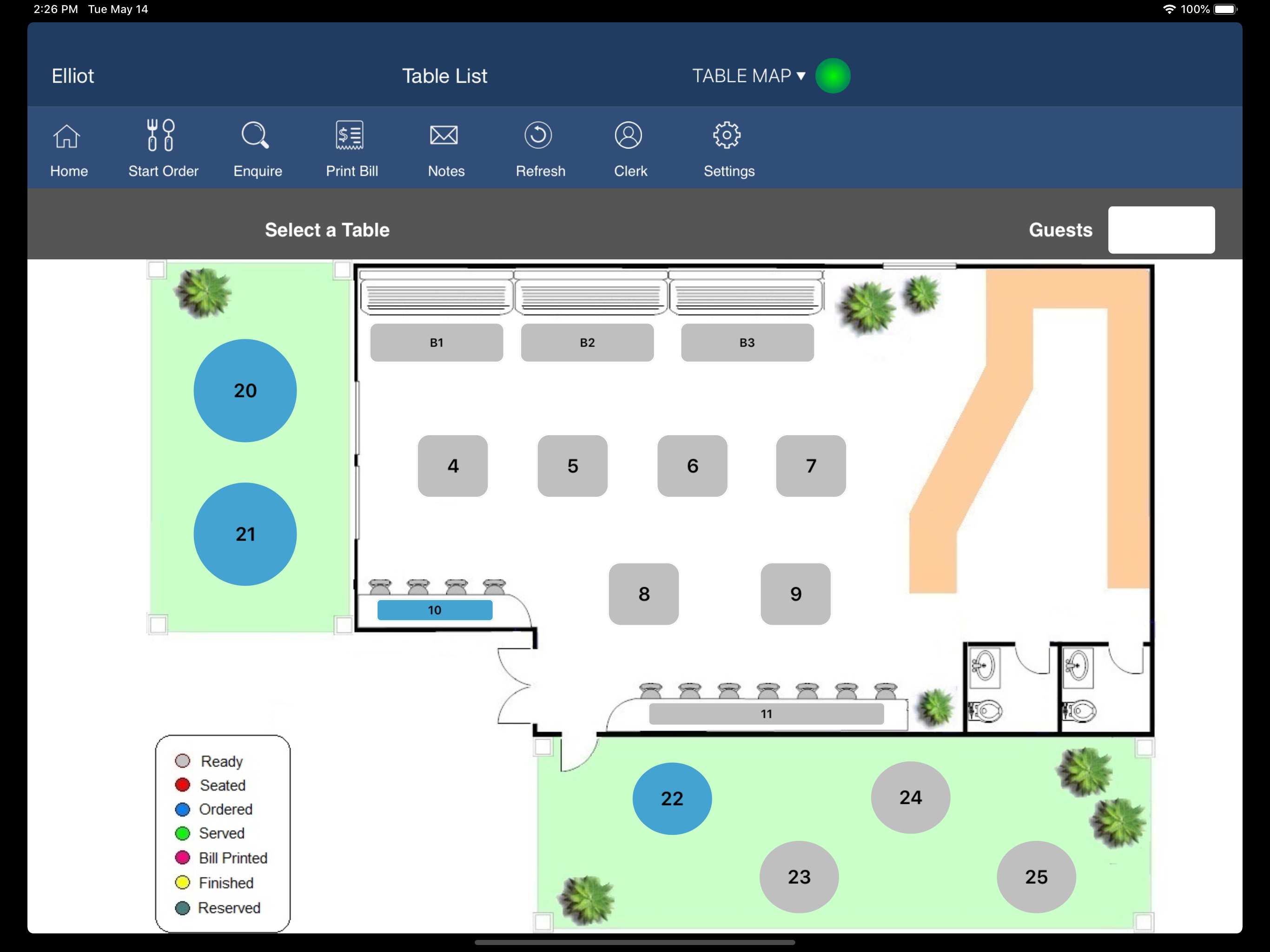Select booth table B2

(x=587, y=343)
